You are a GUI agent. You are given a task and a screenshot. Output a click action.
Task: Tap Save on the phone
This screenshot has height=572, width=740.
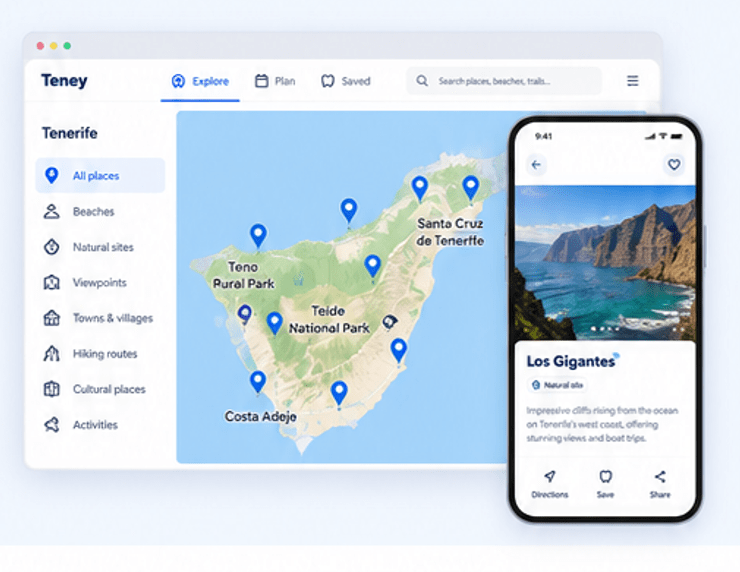pyautogui.click(x=605, y=484)
